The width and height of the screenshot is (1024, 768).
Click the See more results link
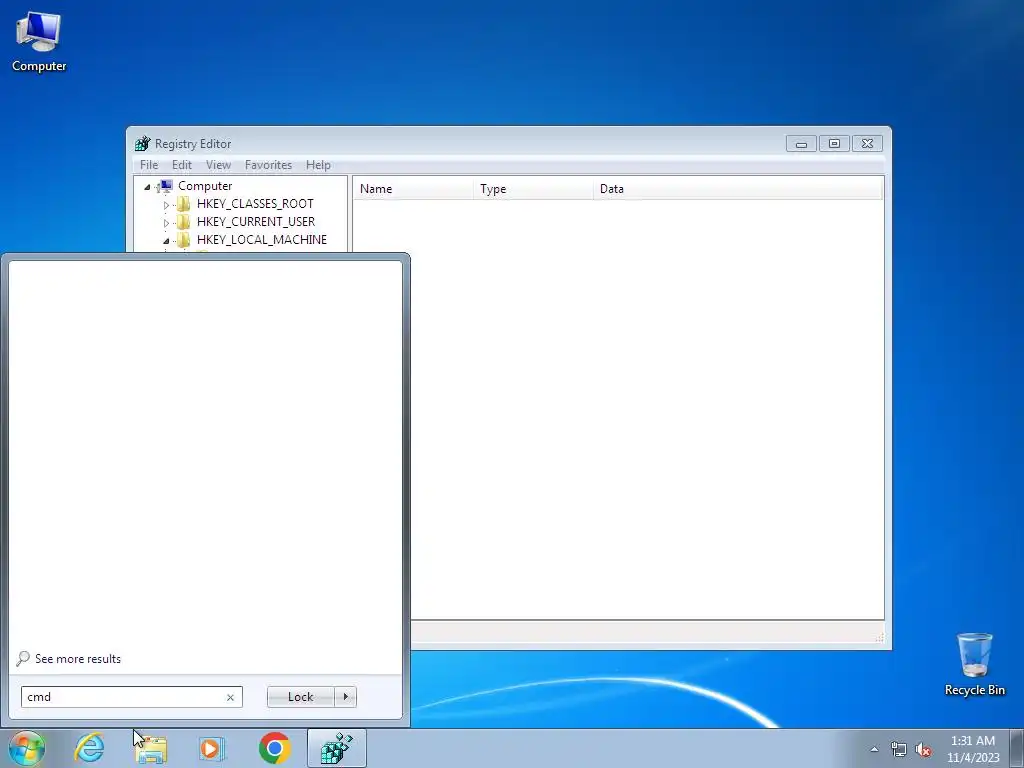(x=78, y=659)
